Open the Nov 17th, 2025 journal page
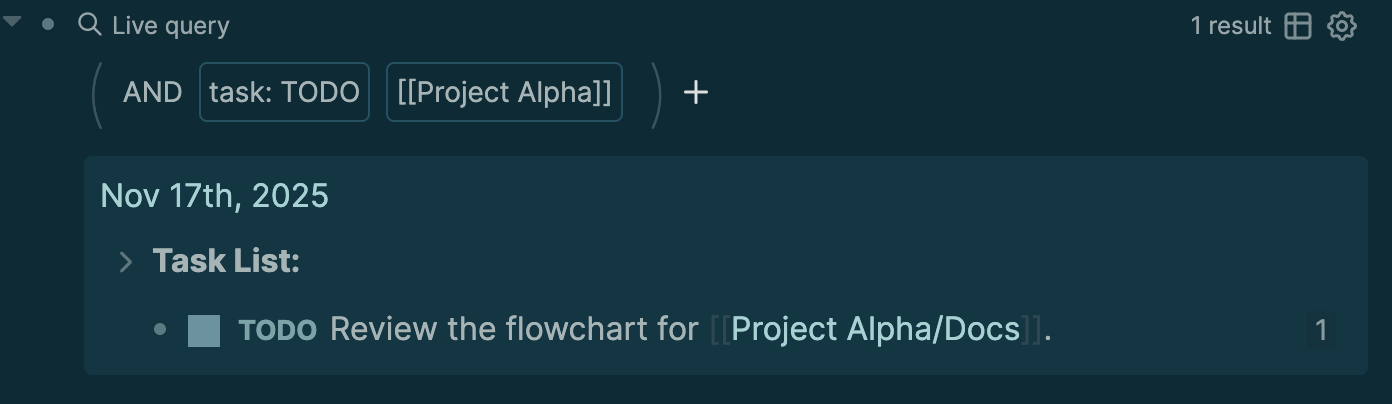 (x=214, y=196)
